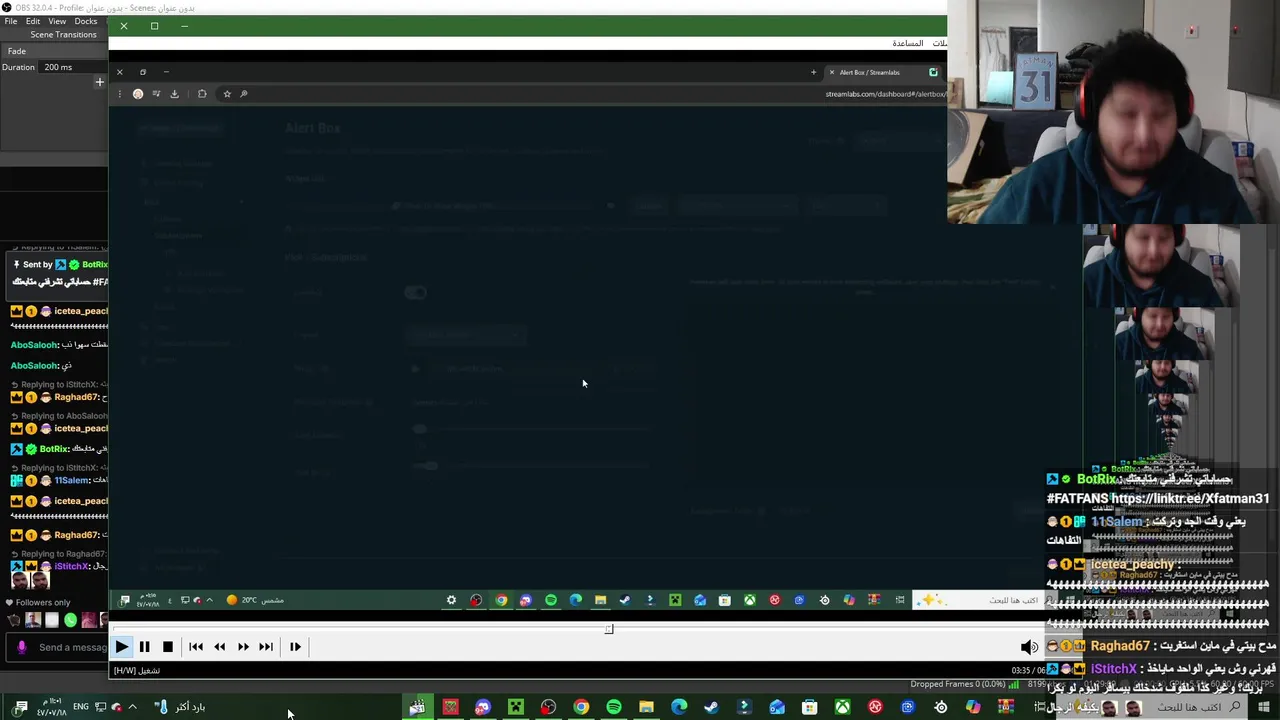Click the Play button in media player
1280x720 pixels.
click(x=121, y=647)
